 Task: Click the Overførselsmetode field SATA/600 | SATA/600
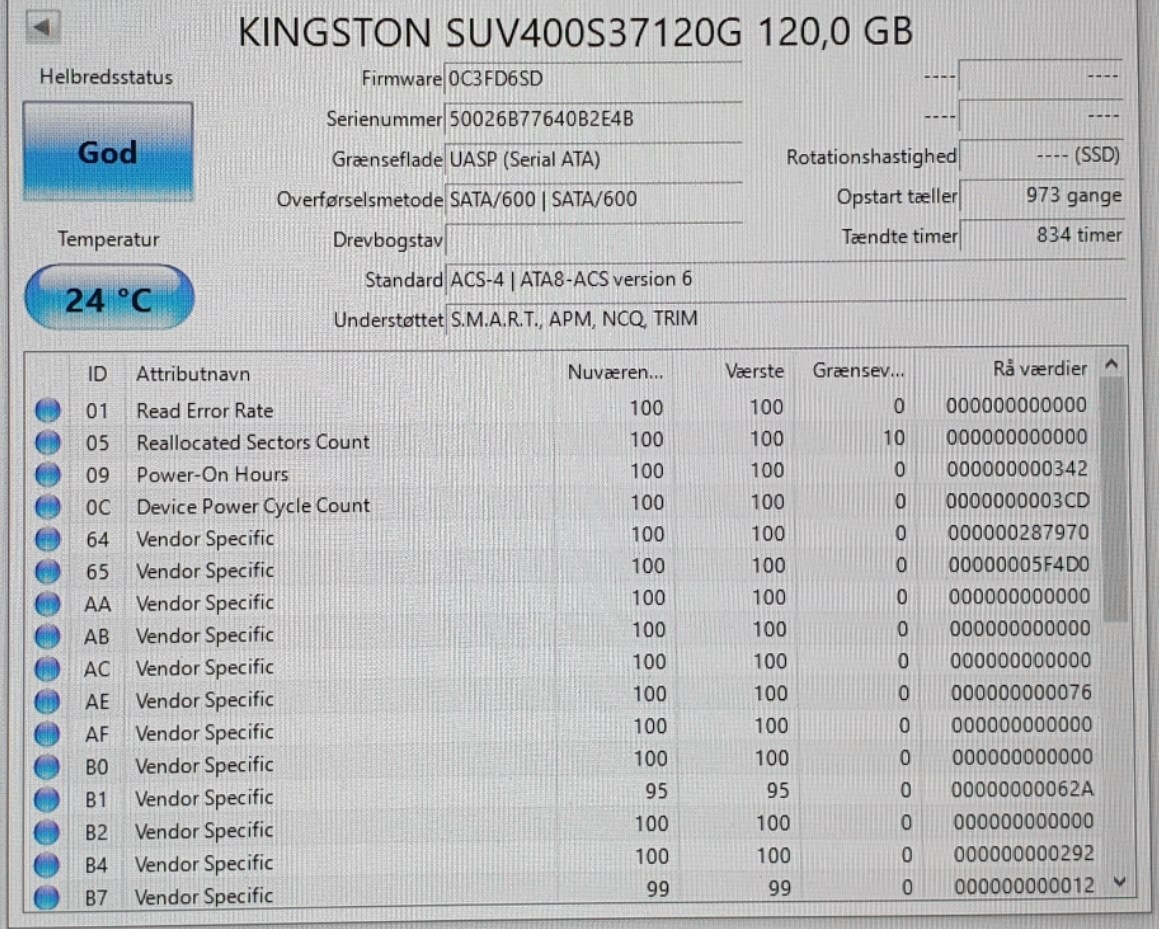point(593,199)
